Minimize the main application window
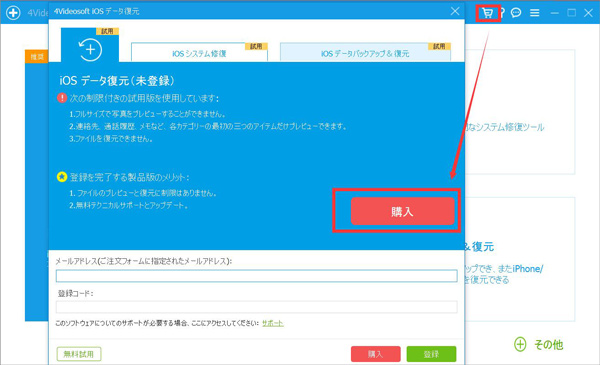Image resolution: width=600 pixels, height=365 pixels. pyautogui.click(x=554, y=13)
